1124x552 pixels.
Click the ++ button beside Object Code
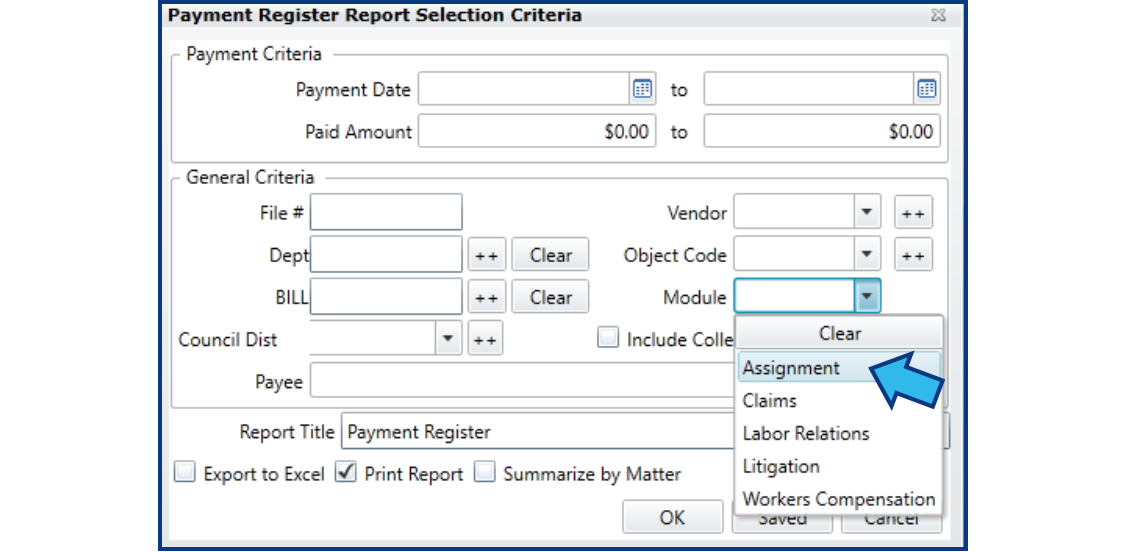point(913,255)
